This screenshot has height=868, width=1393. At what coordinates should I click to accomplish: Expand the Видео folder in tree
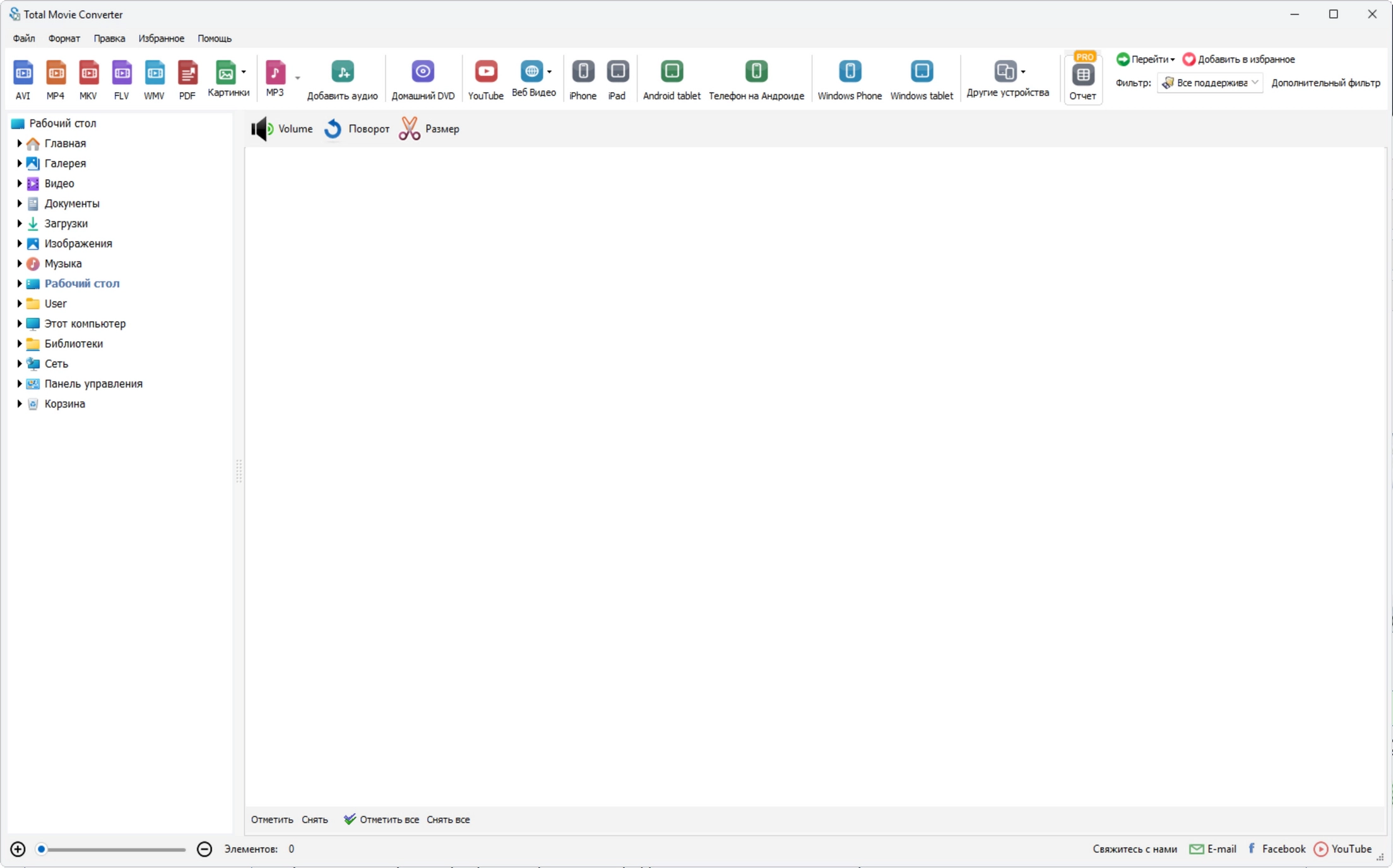click(19, 184)
